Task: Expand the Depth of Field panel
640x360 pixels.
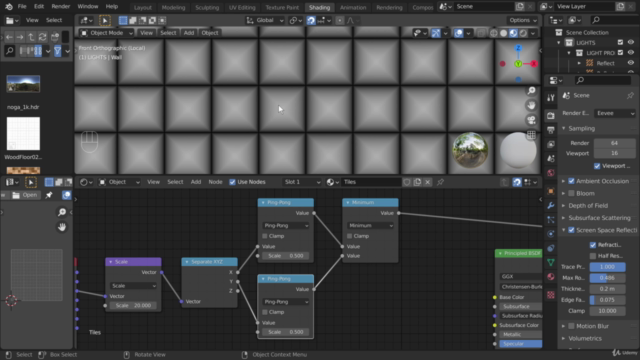Action: pyautogui.click(x=588, y=206)
